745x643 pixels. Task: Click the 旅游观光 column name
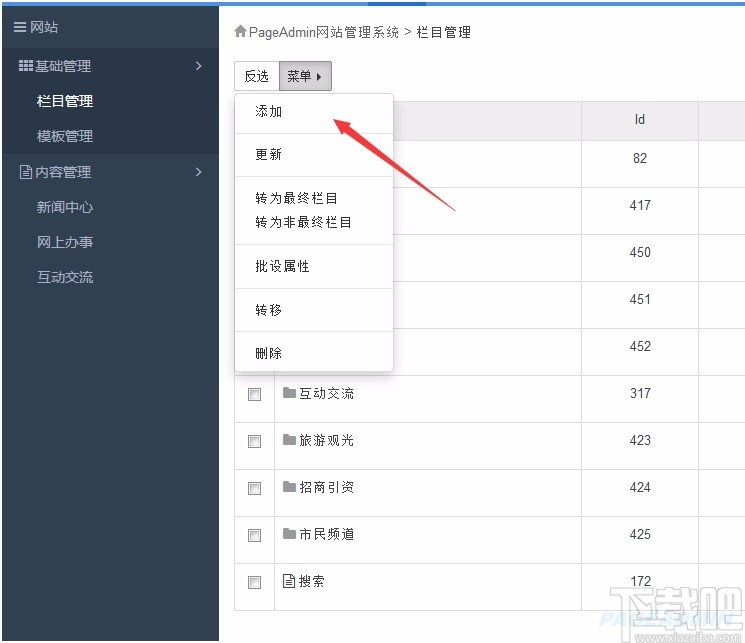pos(326,440)
